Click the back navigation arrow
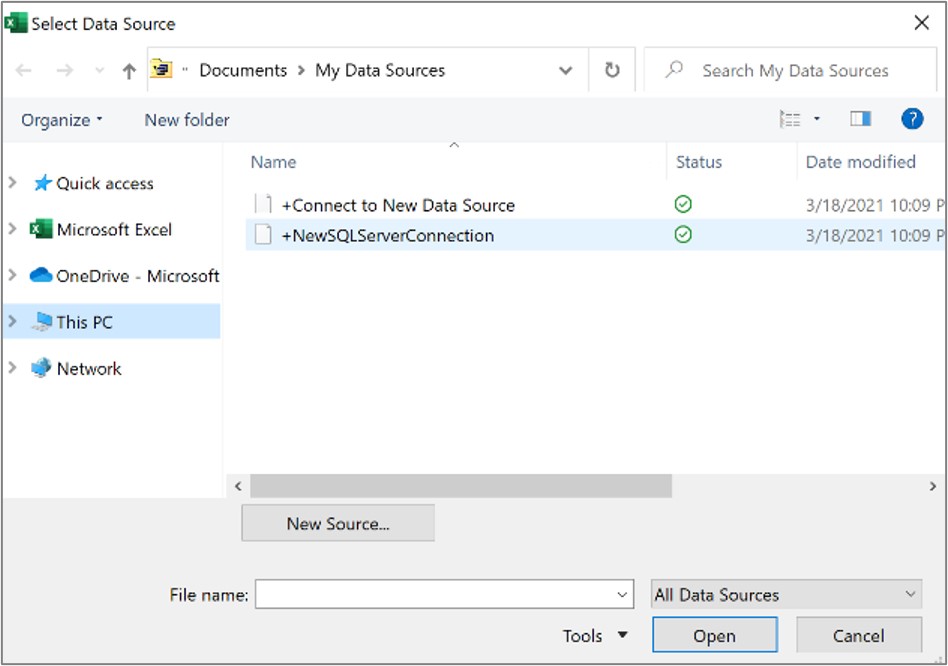 point(22,70)
